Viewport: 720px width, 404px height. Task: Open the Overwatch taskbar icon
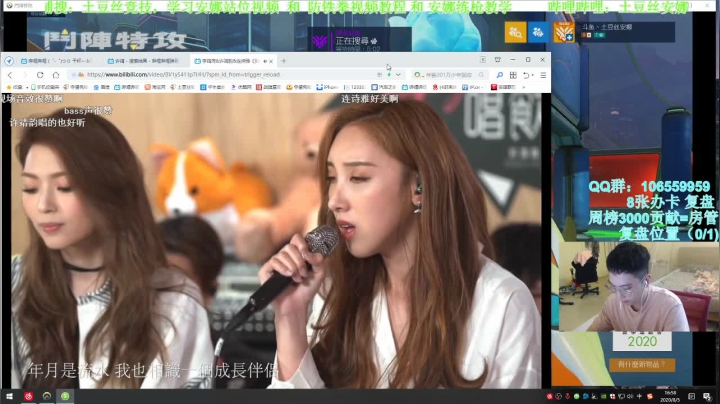47,396
